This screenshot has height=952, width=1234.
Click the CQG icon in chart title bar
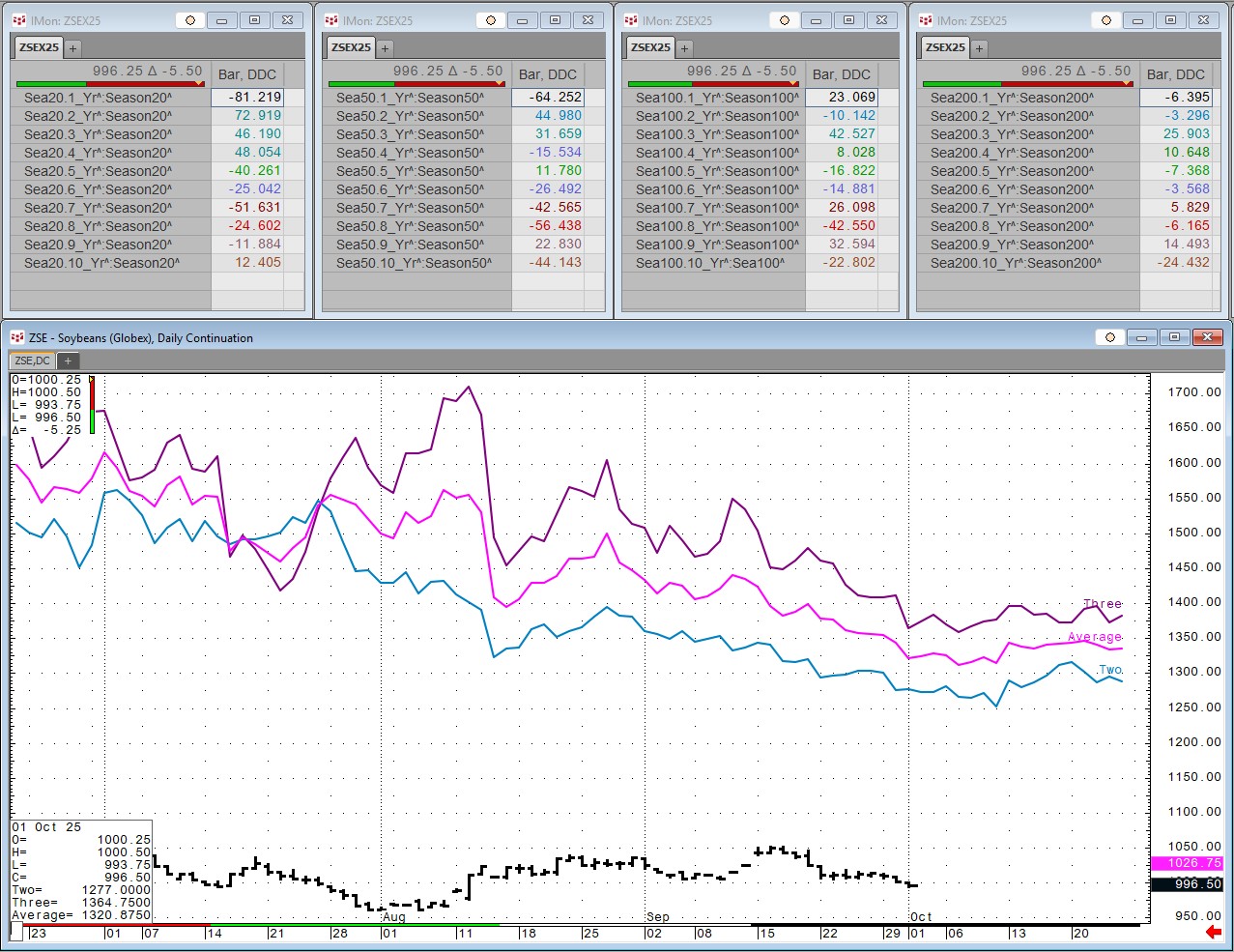(16, 337)
